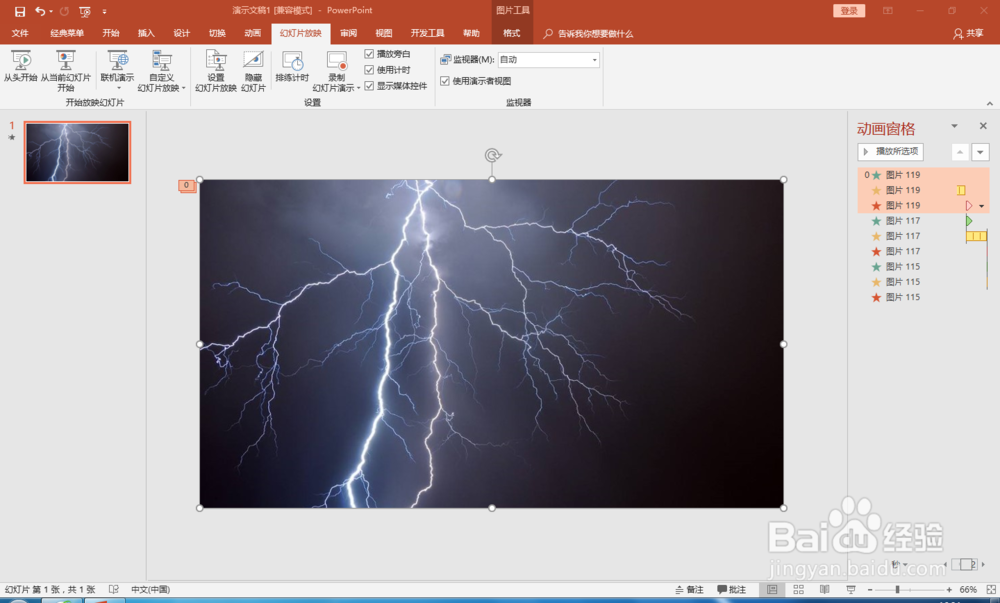Click the Save icon in quick access toolbar

pos(20,11)
